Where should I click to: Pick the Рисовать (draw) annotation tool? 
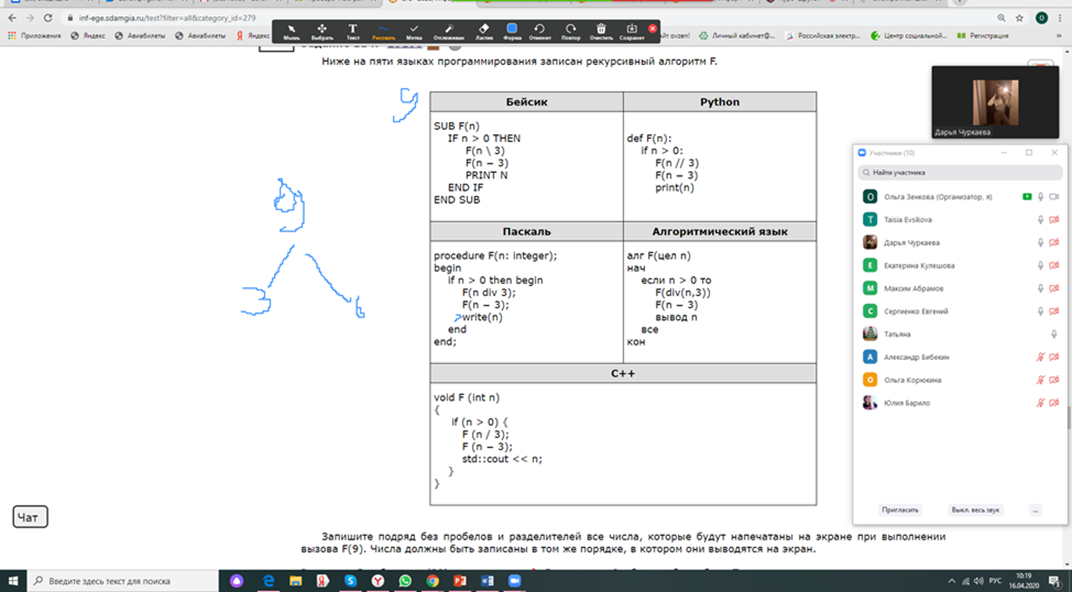384,31
